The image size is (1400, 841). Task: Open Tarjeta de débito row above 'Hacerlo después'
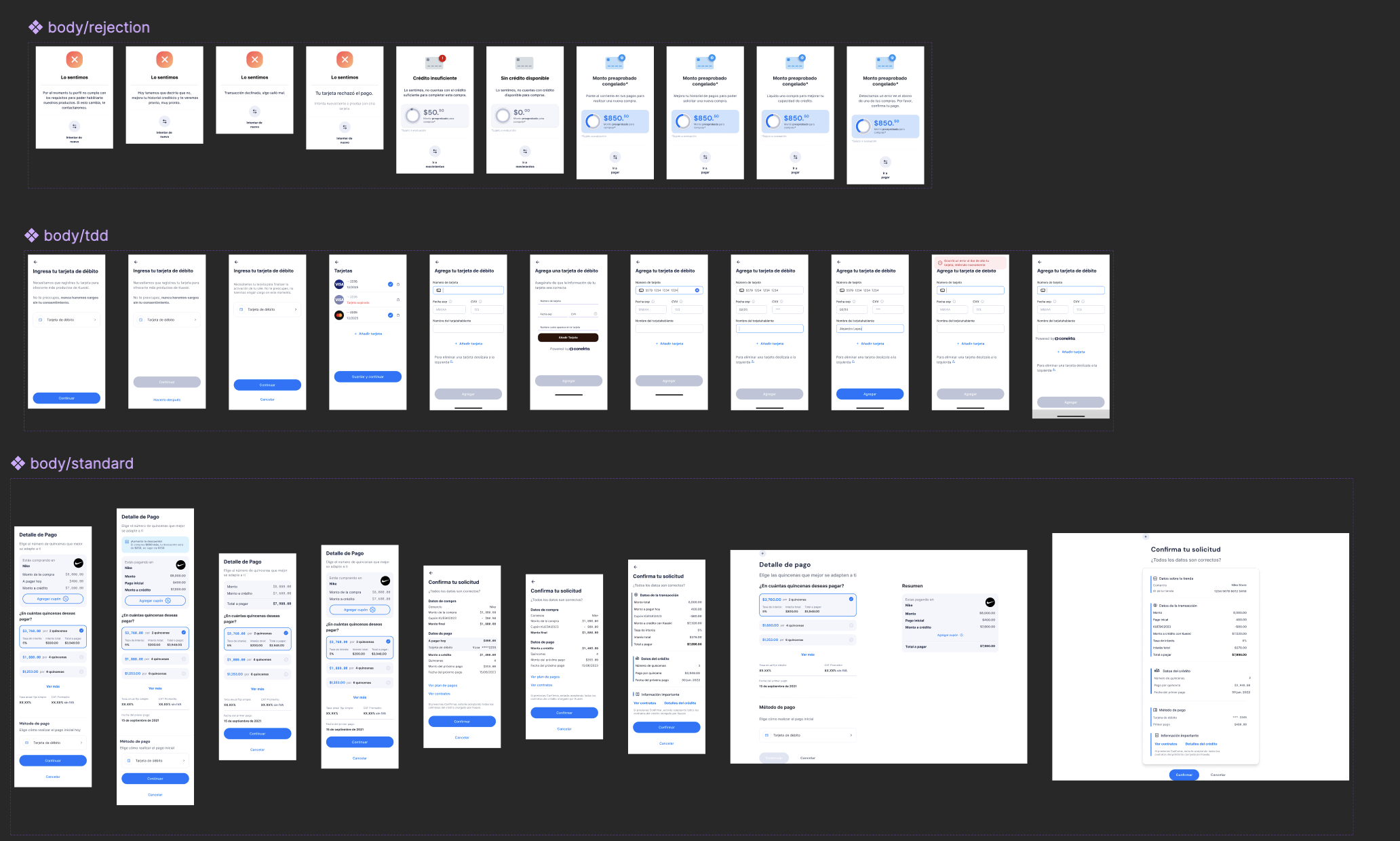pyautogui.click(x=167, y=319)
